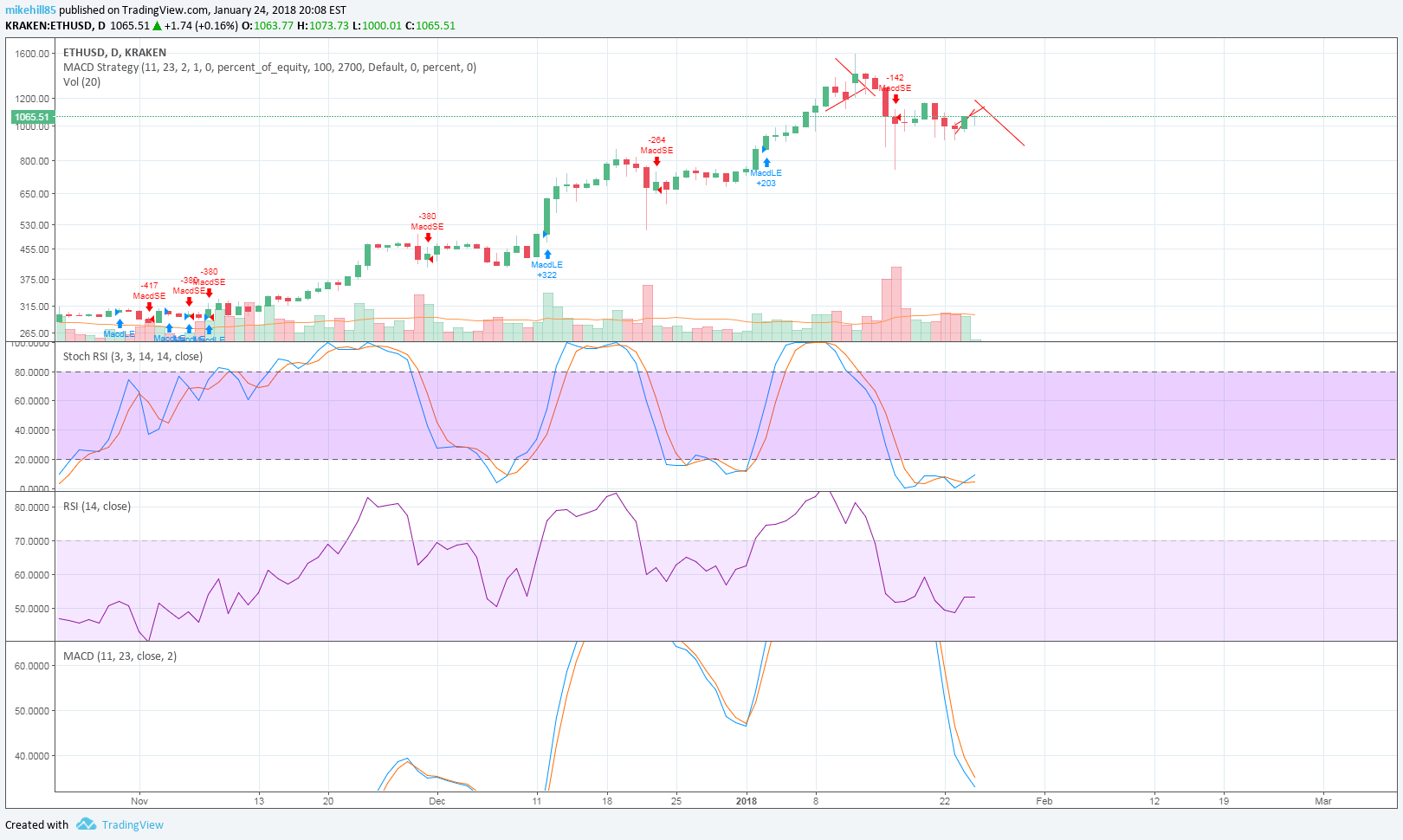Click the low value L:1000.01
Screen dimensions: 1403x840
(378, 26)
